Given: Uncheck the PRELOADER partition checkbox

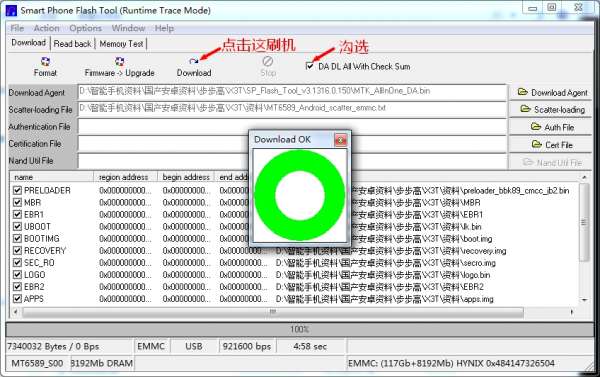Looking at the screenshot, I should pos(17,190).
